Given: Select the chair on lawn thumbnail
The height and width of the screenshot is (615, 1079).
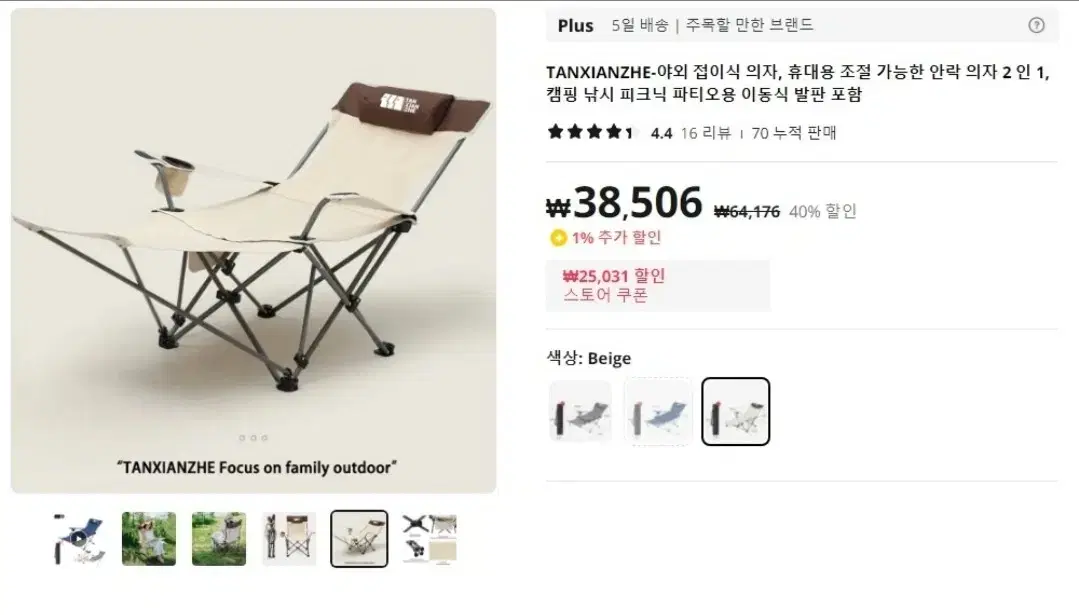Looking at the screenshot, I should pyautogui.click(x=219, y=539).
